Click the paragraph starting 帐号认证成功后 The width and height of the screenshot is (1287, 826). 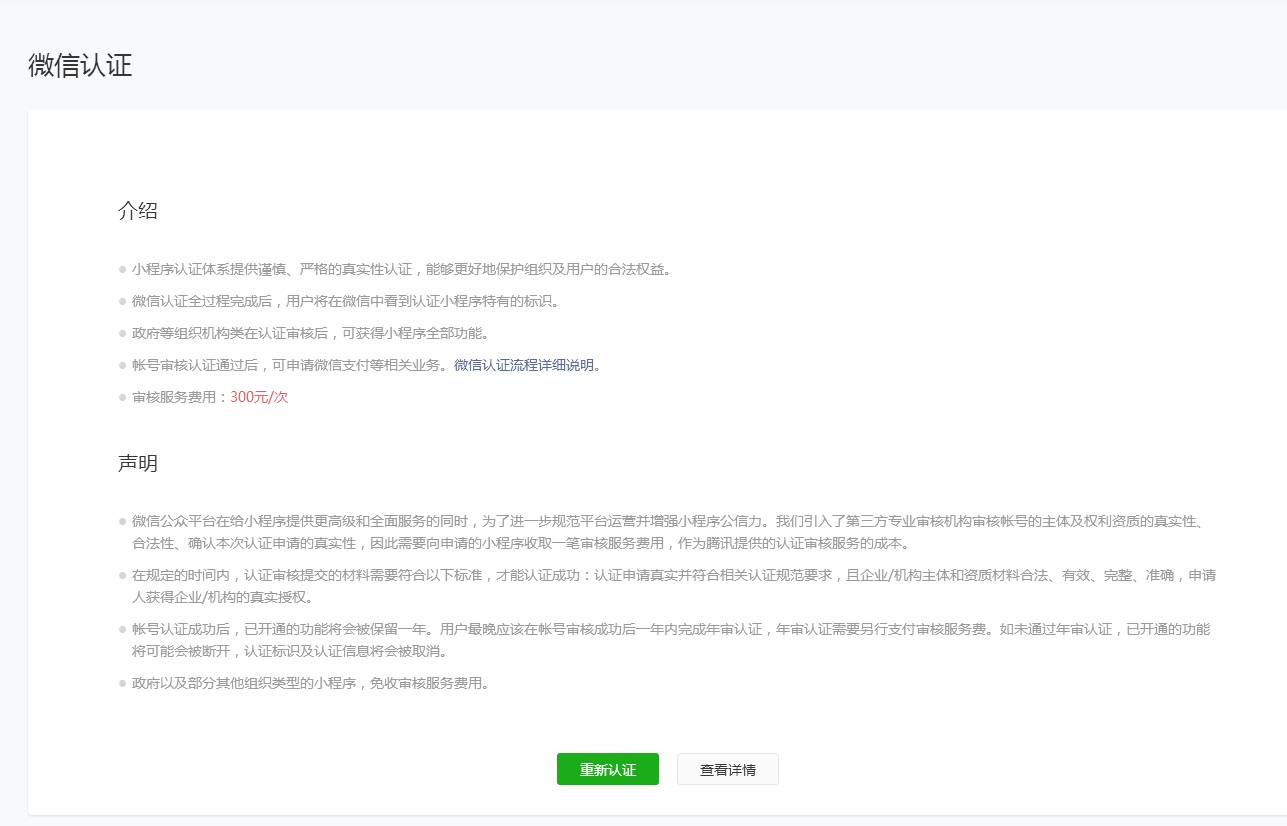click(x=672, y=640)
